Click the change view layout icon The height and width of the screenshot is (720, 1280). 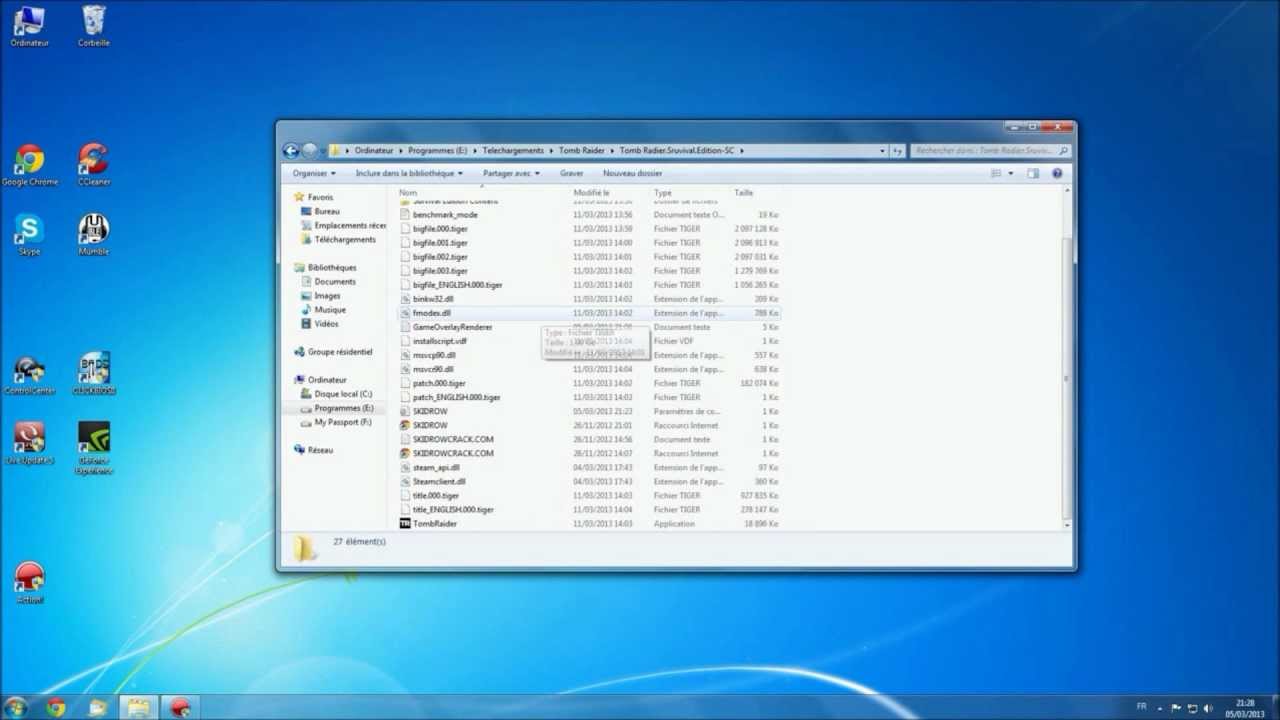996,173
